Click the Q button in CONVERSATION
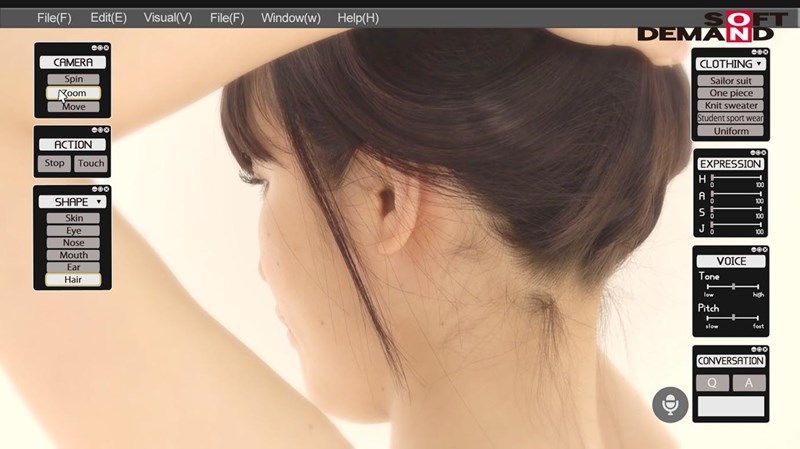This screenshot has height=449, width=800. 710,383
